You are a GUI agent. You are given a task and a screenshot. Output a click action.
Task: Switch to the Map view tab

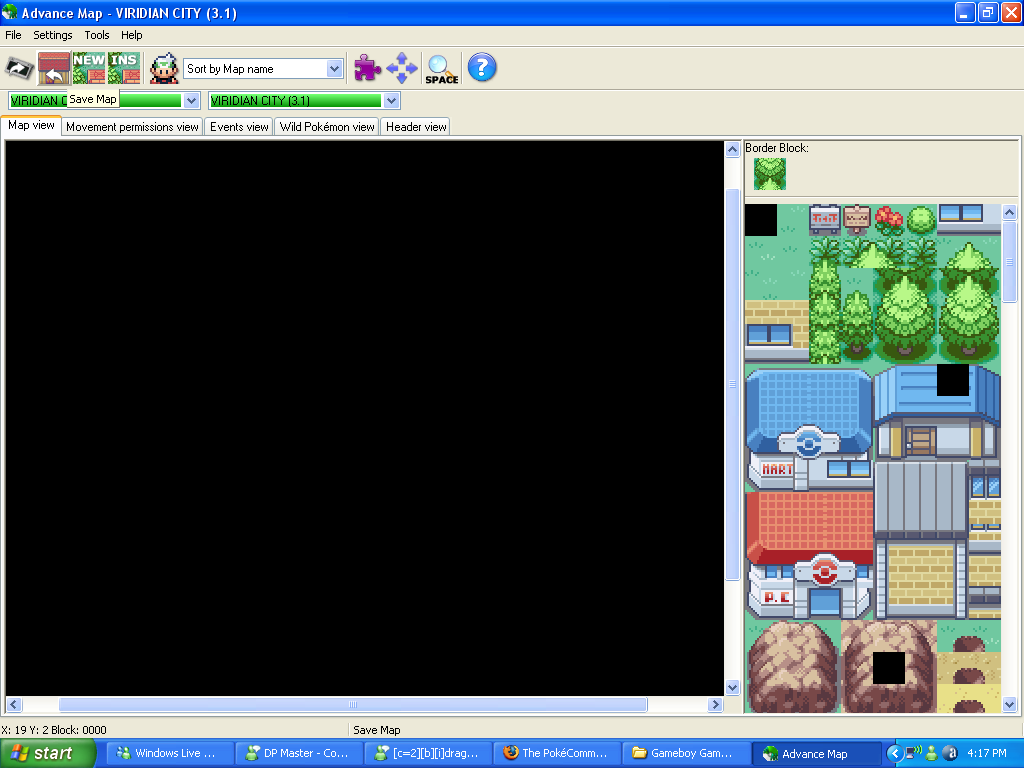point(31,125)
